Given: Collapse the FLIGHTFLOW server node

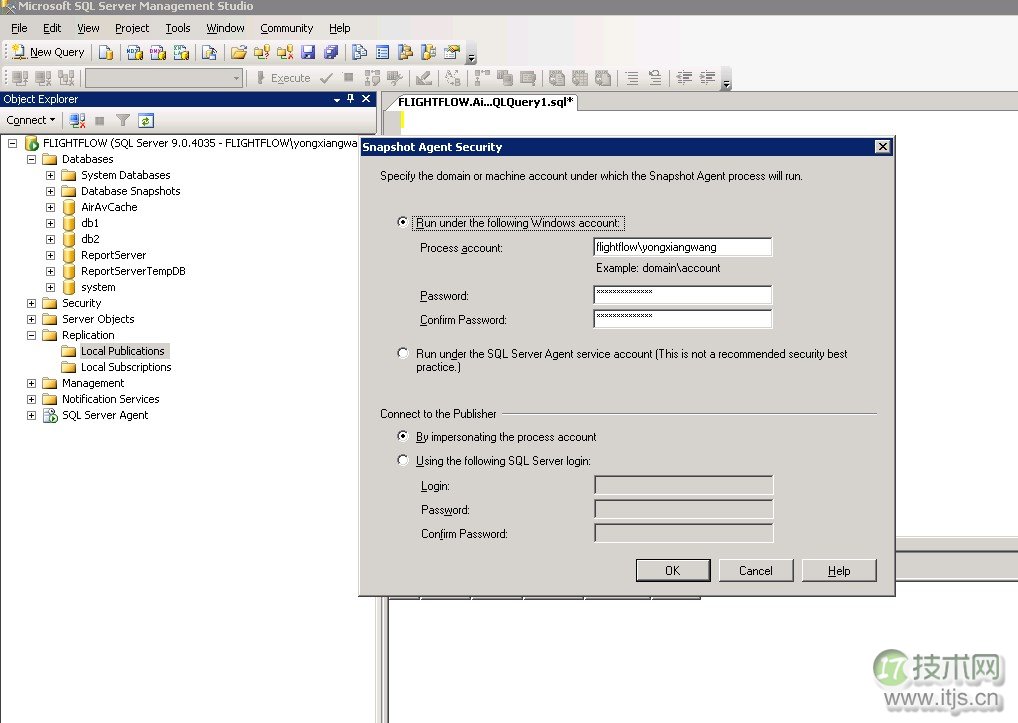Looking at the screenshot, I should click(12, 143).
